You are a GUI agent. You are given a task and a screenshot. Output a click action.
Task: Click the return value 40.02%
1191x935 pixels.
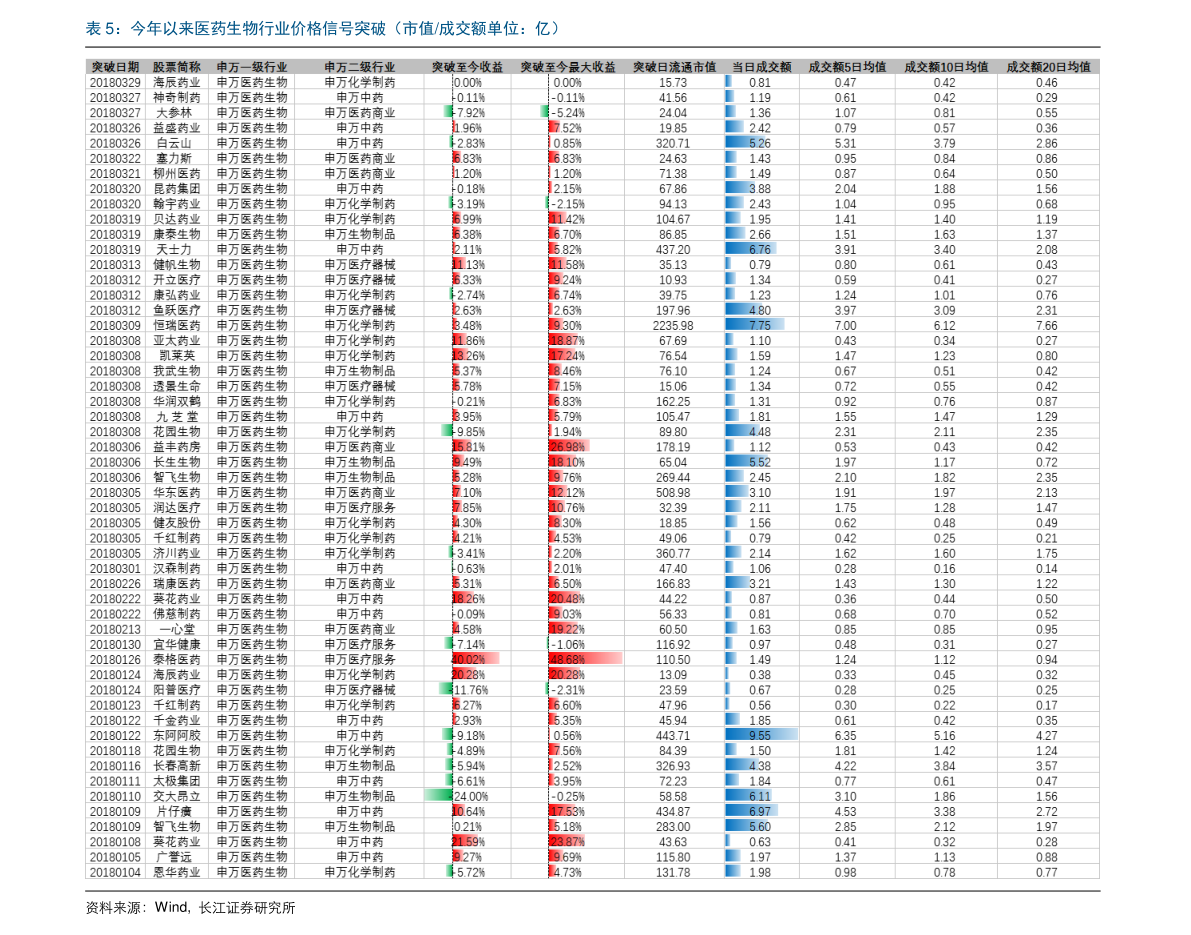click(469, 659)
